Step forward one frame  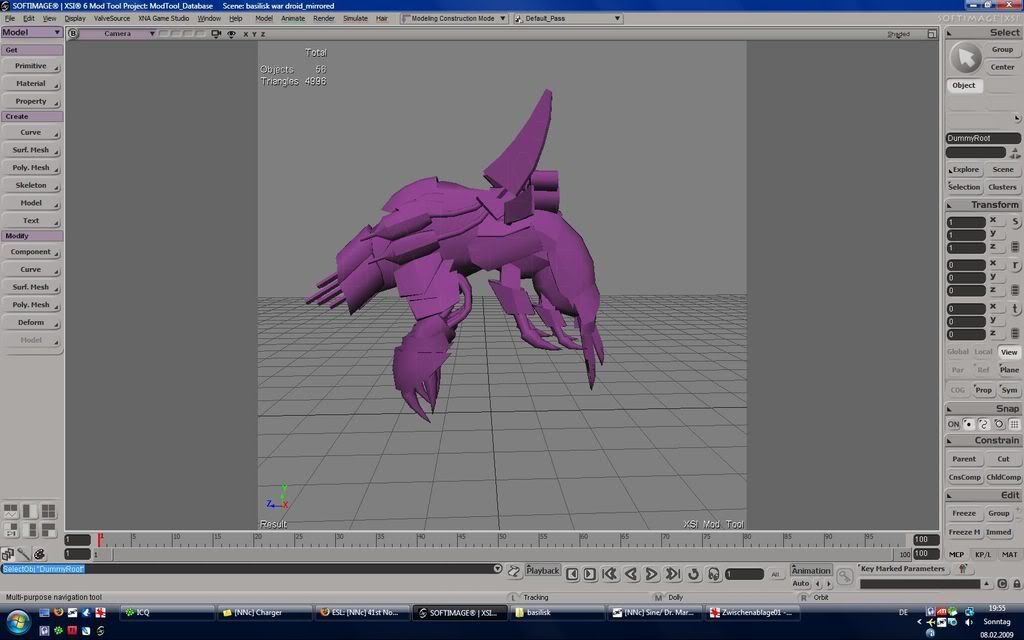pyautogui.click(x=590, y=574)
